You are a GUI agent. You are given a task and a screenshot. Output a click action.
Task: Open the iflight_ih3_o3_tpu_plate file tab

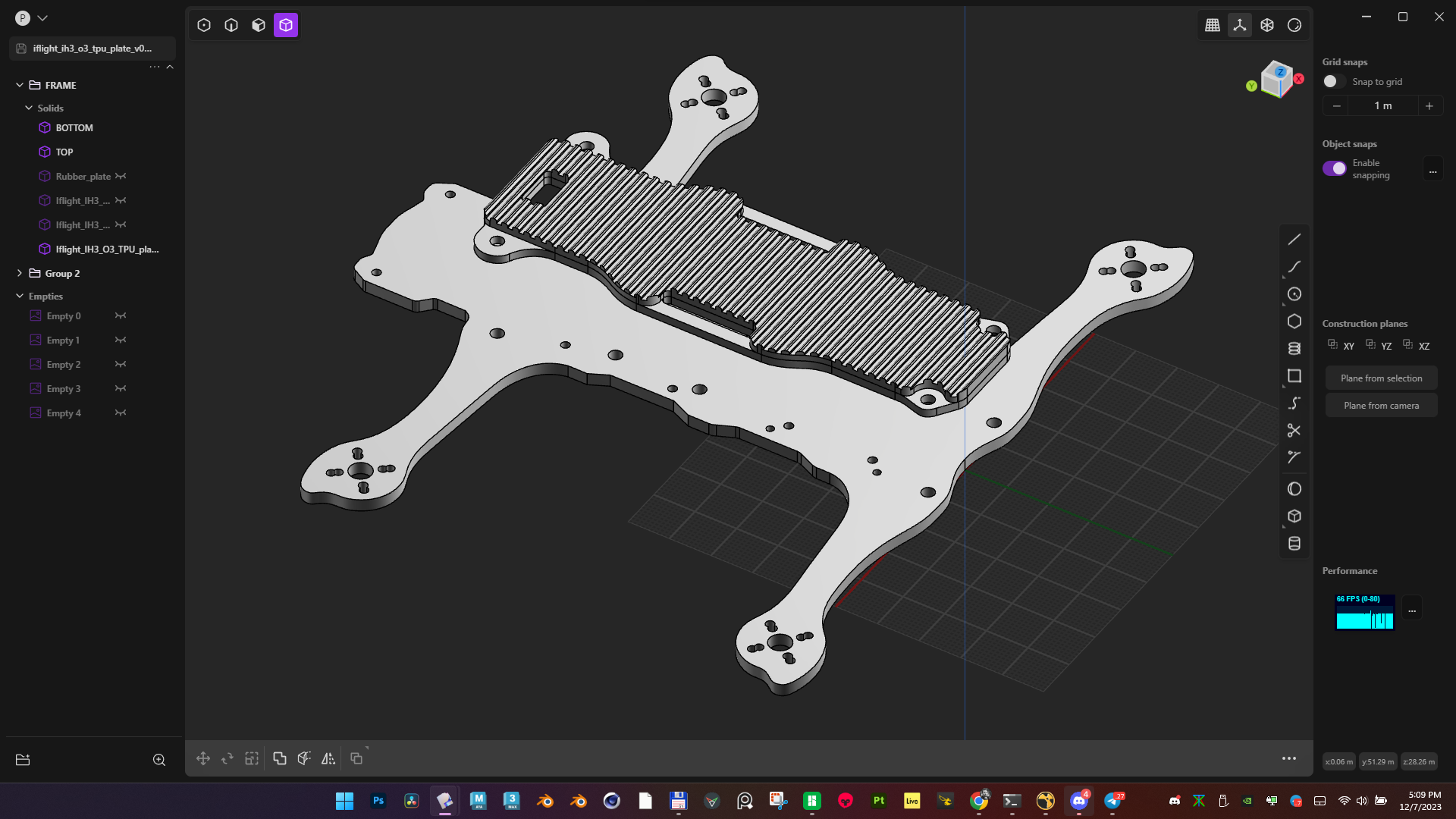pyautogui.click(x=92, y=49)
